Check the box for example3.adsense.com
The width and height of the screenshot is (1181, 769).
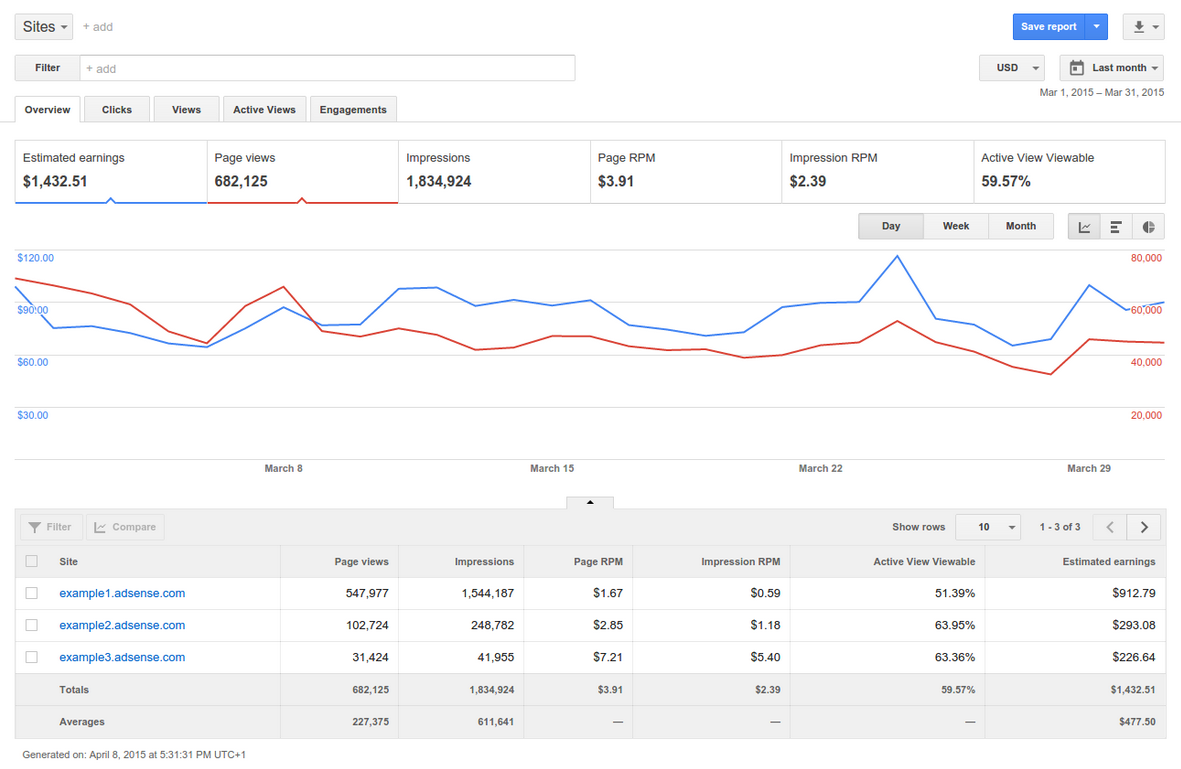click(x=32, y=658)
